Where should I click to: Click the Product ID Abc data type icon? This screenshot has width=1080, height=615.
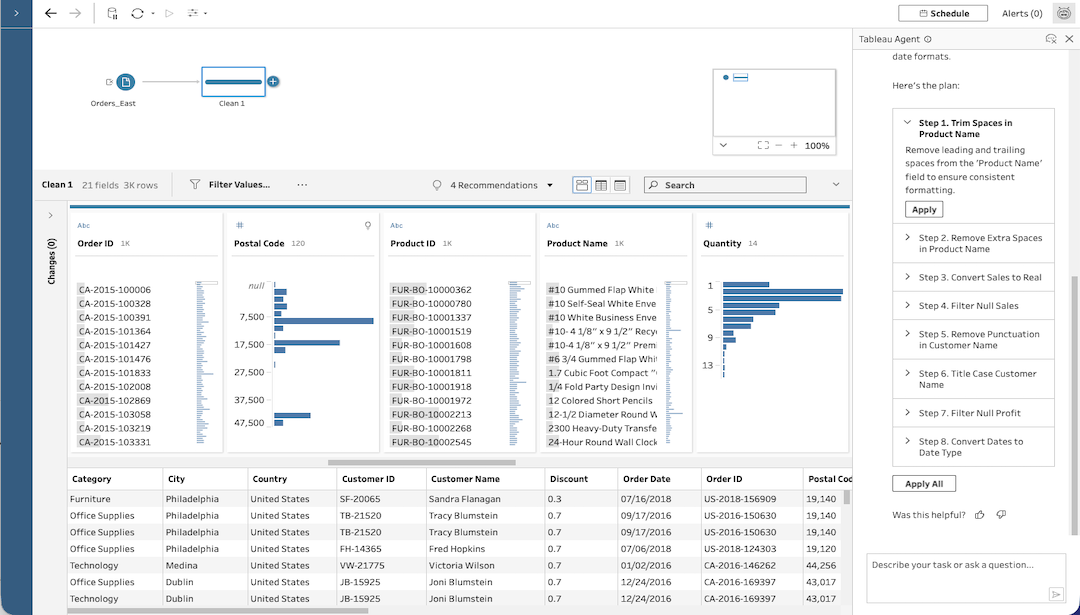click(x=396, y=225)
